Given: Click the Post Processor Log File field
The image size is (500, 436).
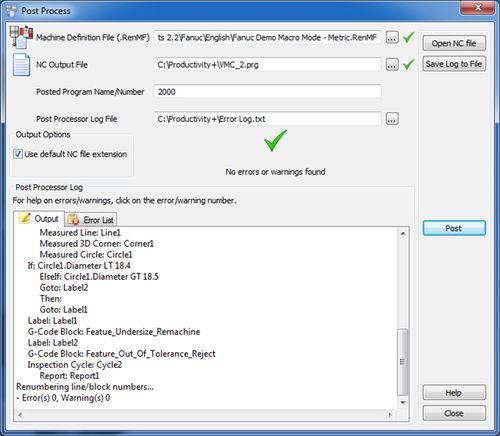Looking at the screenshot, I should coord(267,119).
